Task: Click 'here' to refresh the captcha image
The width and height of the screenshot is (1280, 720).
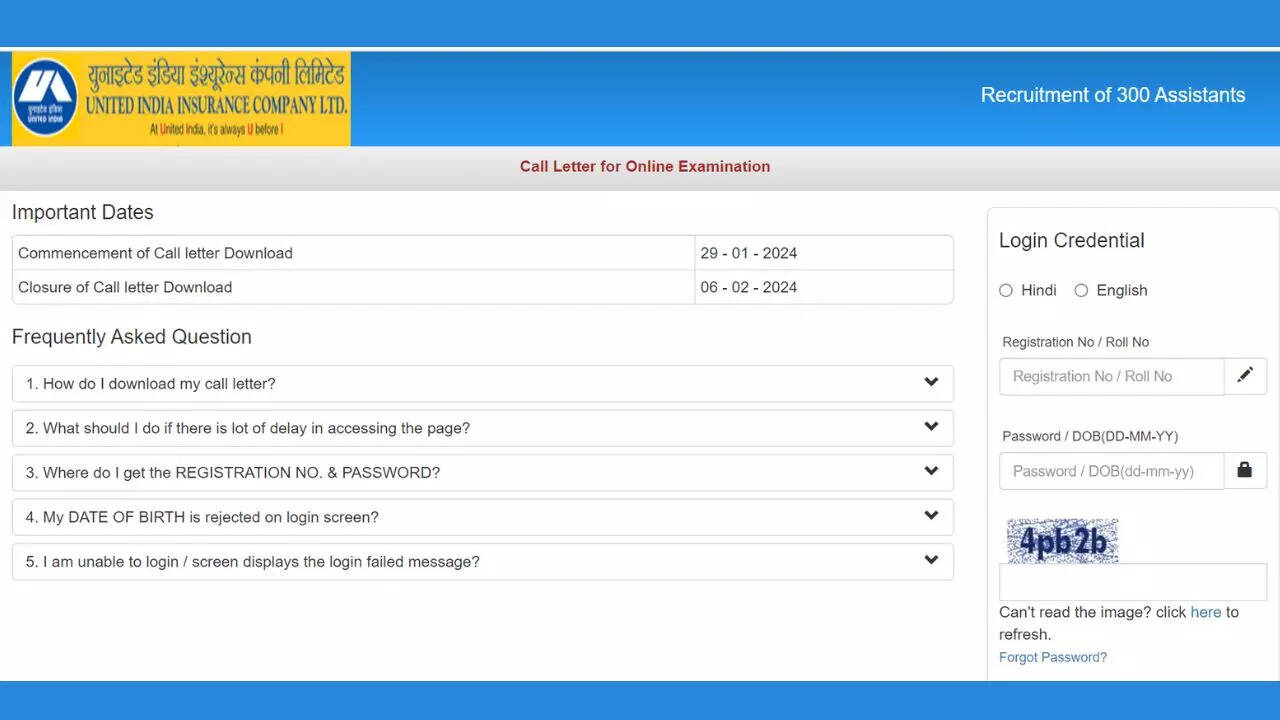Action: tap(1206, 612)
